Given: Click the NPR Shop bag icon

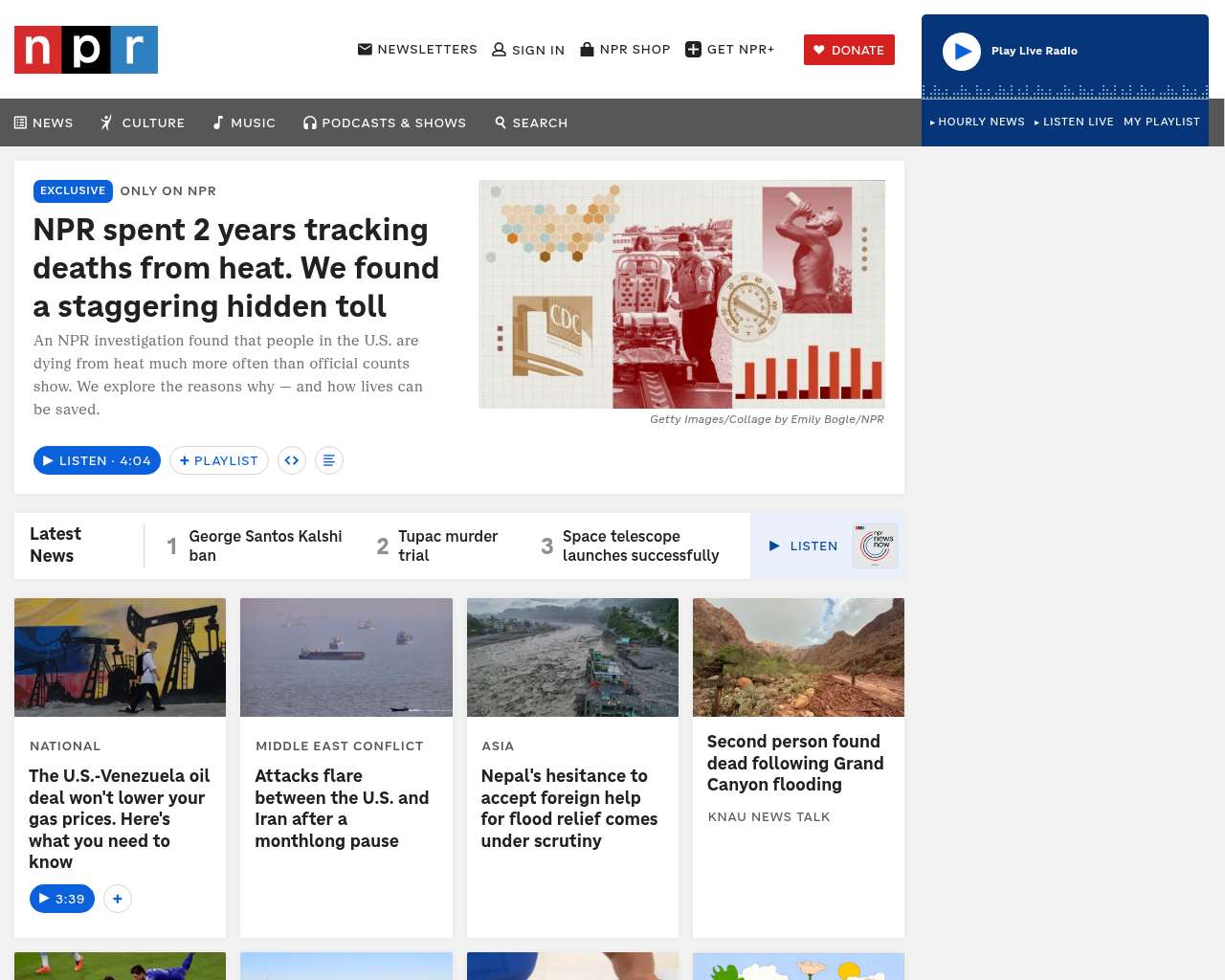Looking at the screenshot, I should pyautogui.click(x=588, y=49).
